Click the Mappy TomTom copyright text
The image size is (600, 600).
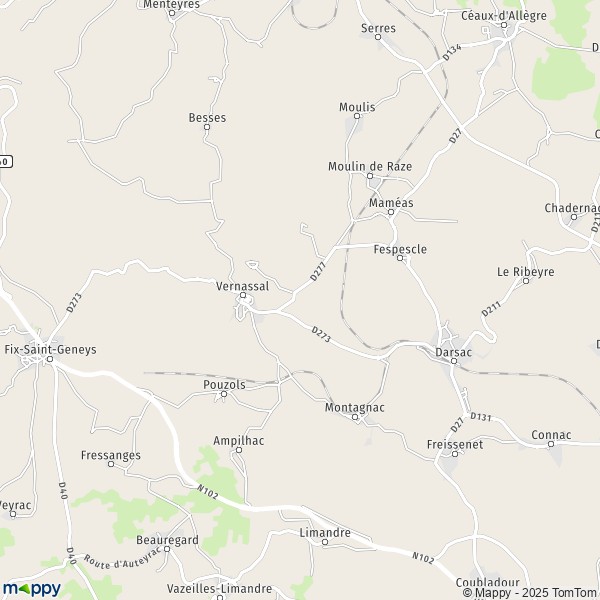pyautogui.click(x=531, y=592)
